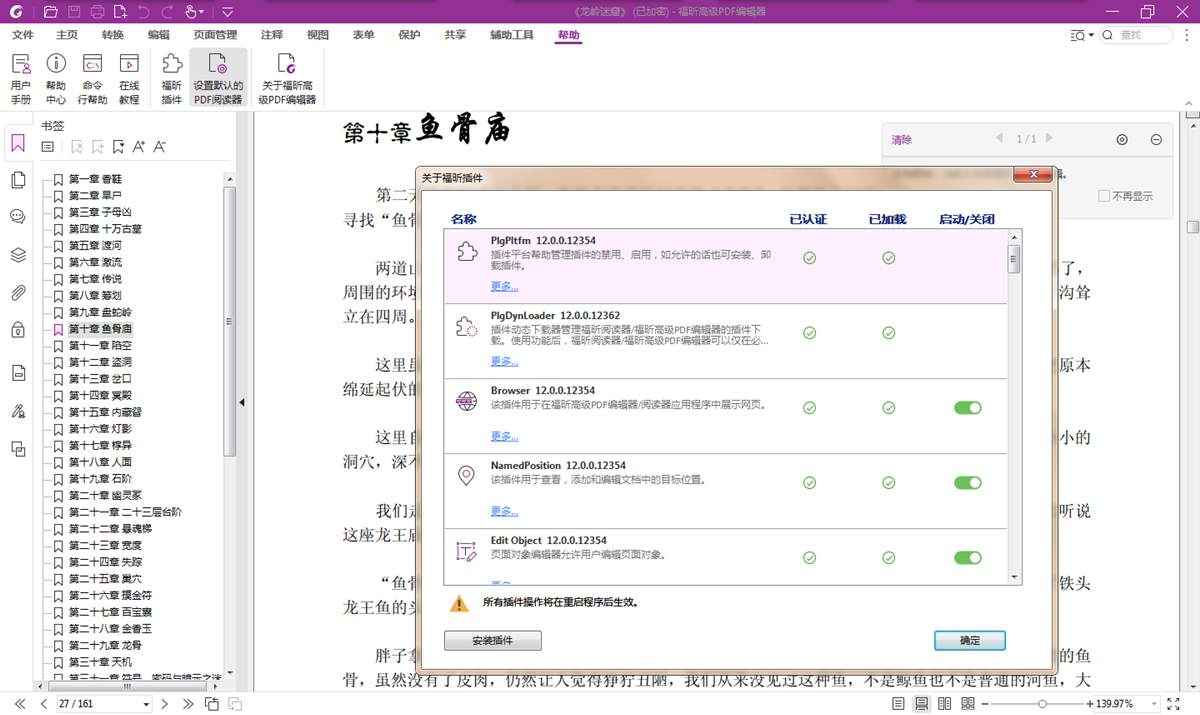Open the layers panel icon in the sidebar

point(18,255)
